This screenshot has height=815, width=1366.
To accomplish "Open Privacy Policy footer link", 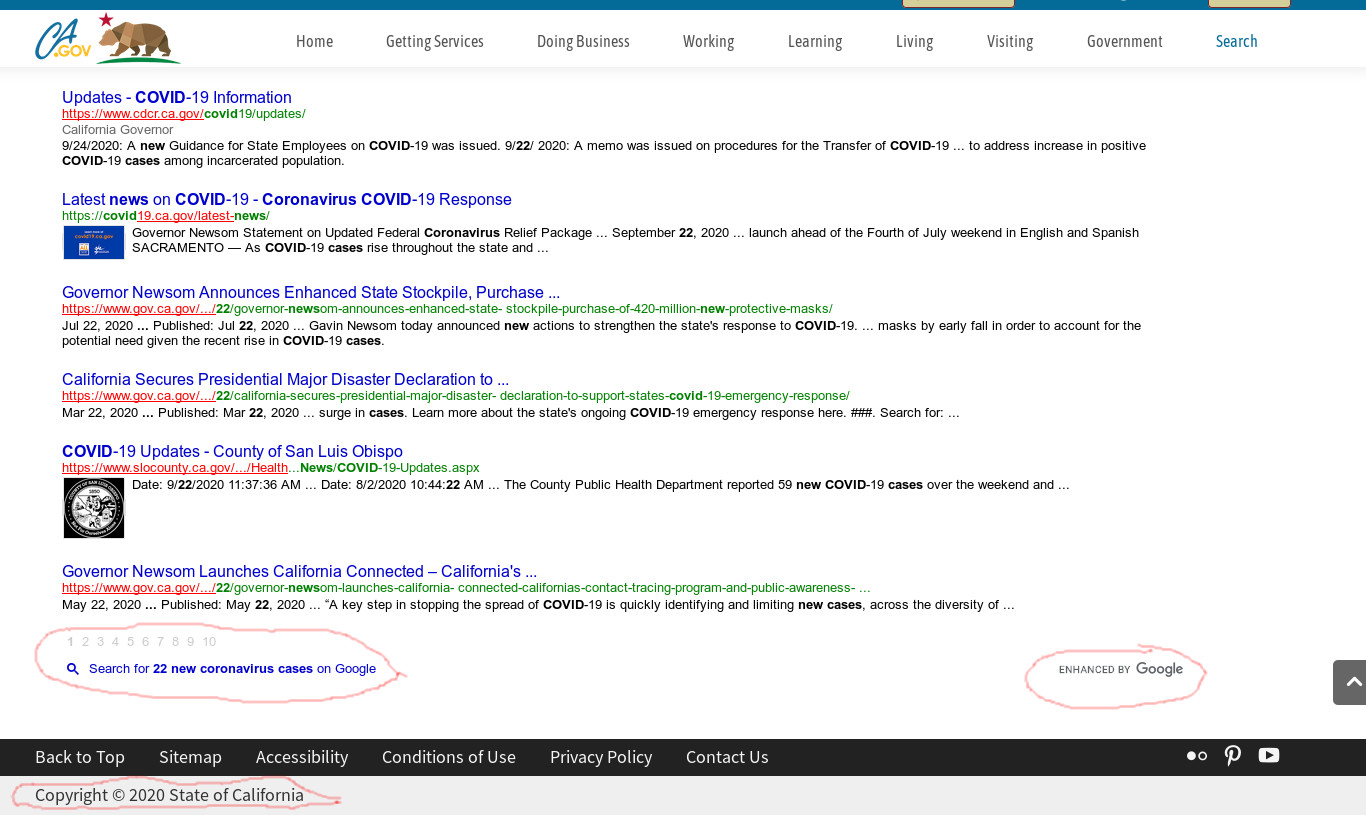I will click(x=601, y=757).
